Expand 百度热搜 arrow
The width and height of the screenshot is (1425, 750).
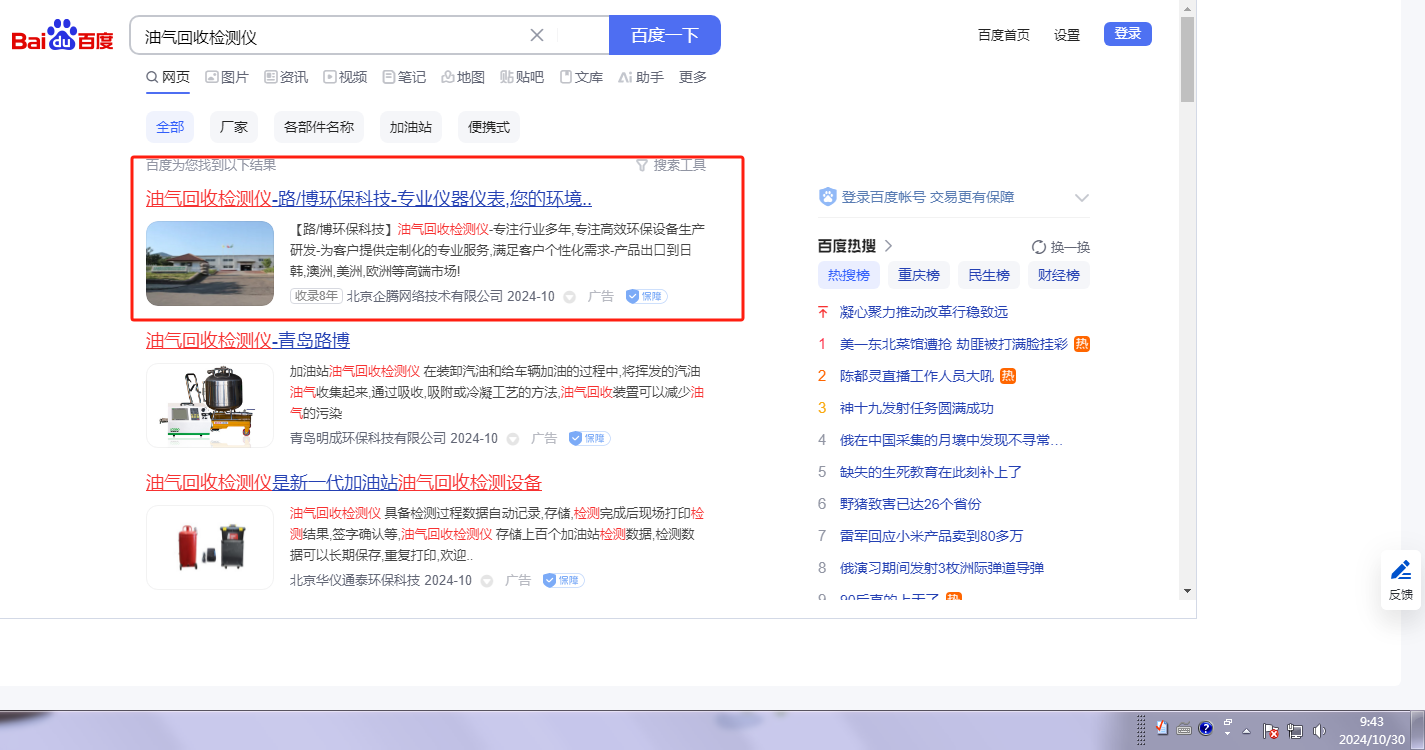pos(888,246)
